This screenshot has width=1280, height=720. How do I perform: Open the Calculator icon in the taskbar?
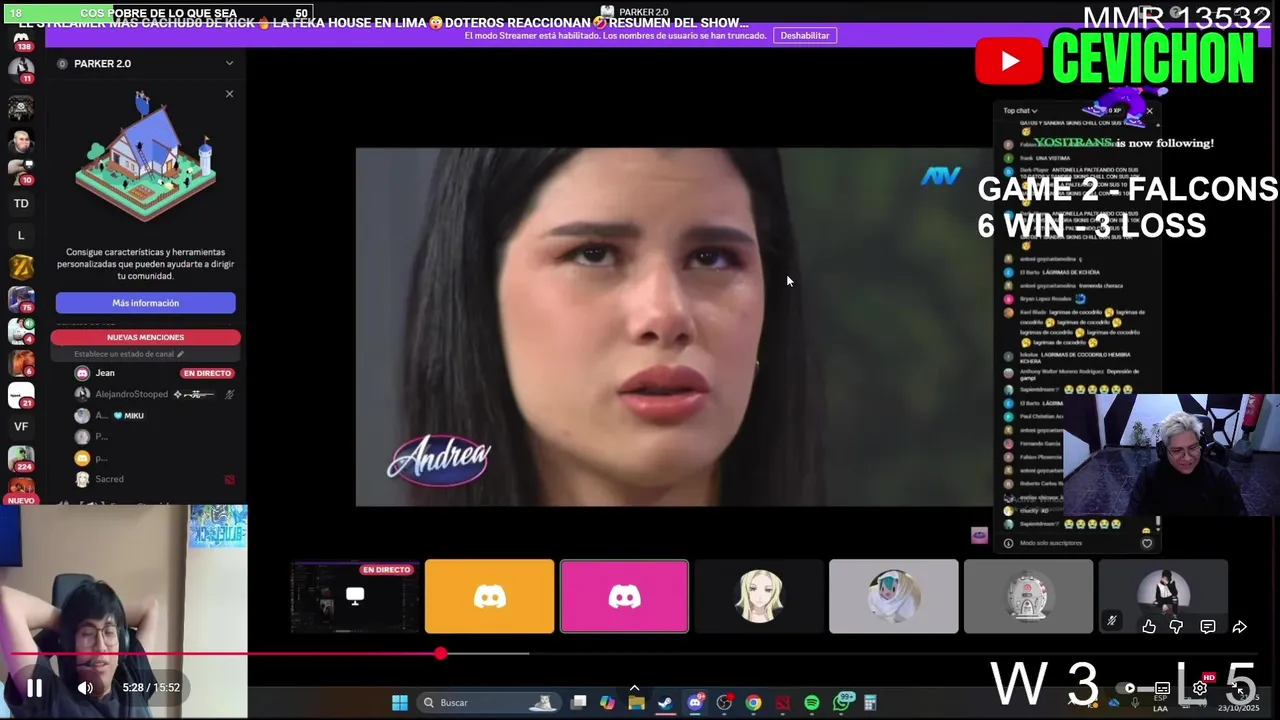pyautogui.click(x=870, y=703)
